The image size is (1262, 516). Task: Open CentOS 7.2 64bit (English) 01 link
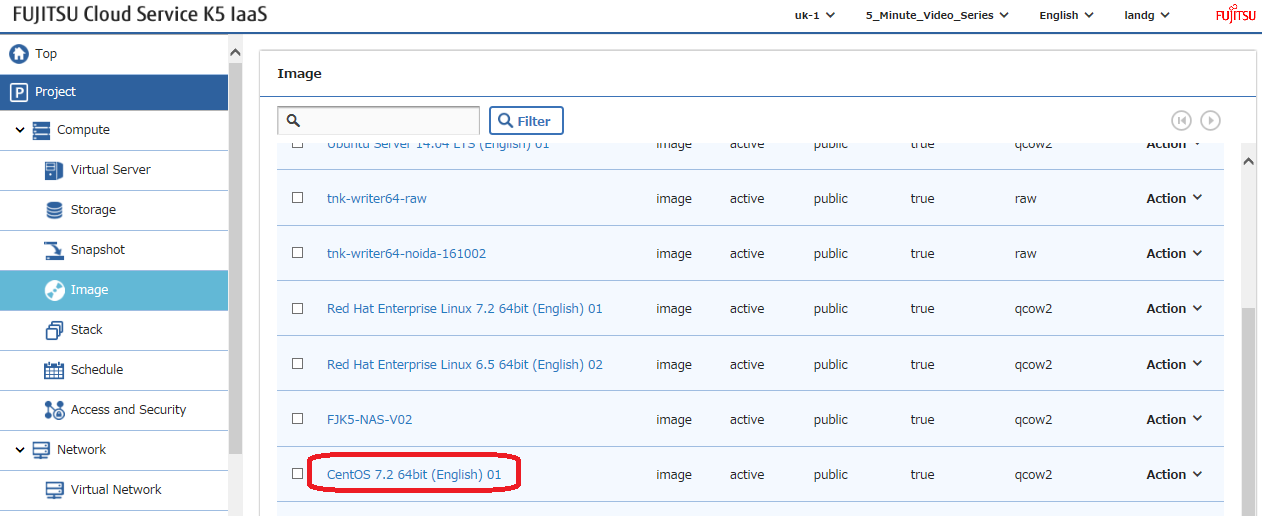(x=414, y=474)
